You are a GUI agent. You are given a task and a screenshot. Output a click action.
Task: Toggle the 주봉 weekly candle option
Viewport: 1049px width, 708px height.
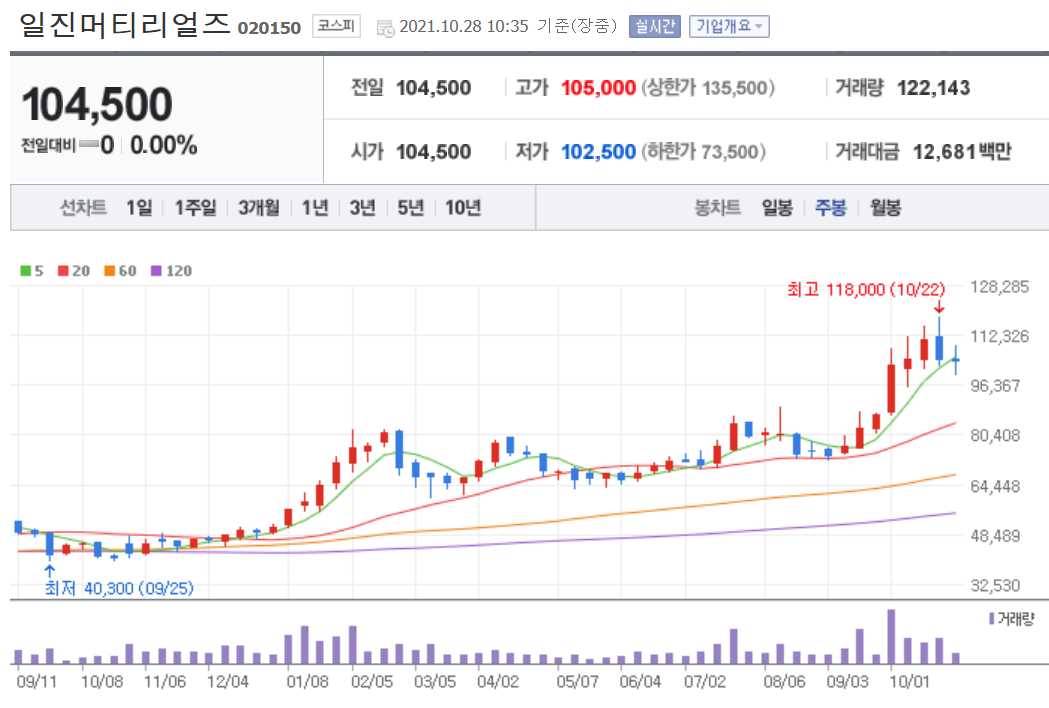point(830,207)
